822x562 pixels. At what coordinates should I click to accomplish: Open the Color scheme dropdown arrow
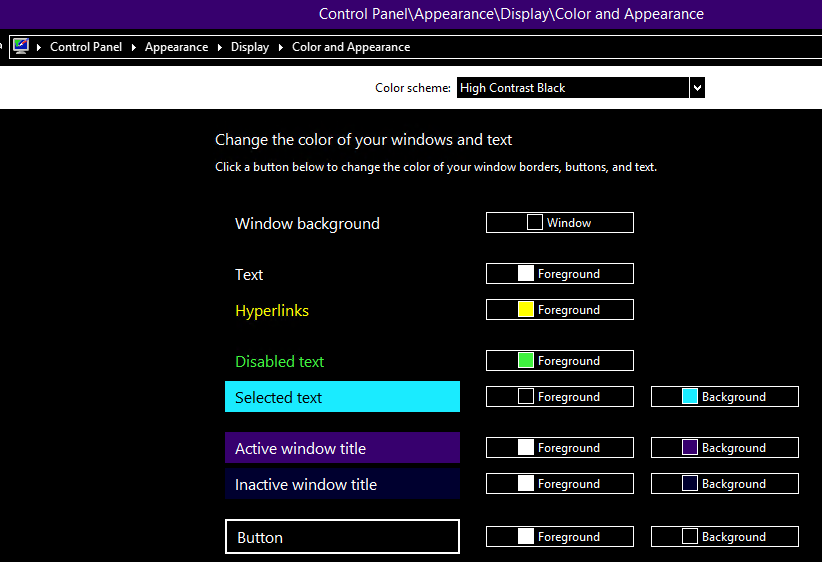click(x=697, y=88)
